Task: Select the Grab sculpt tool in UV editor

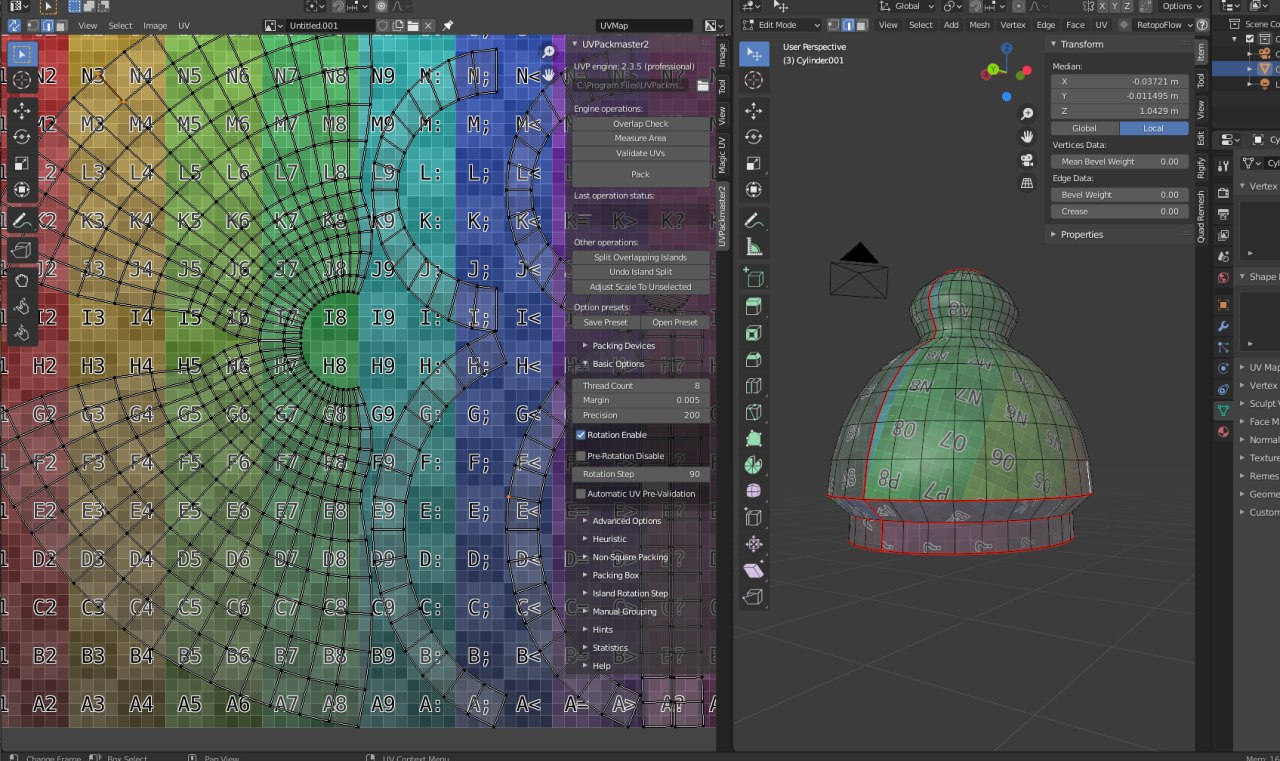Action: tap(23, 280)
